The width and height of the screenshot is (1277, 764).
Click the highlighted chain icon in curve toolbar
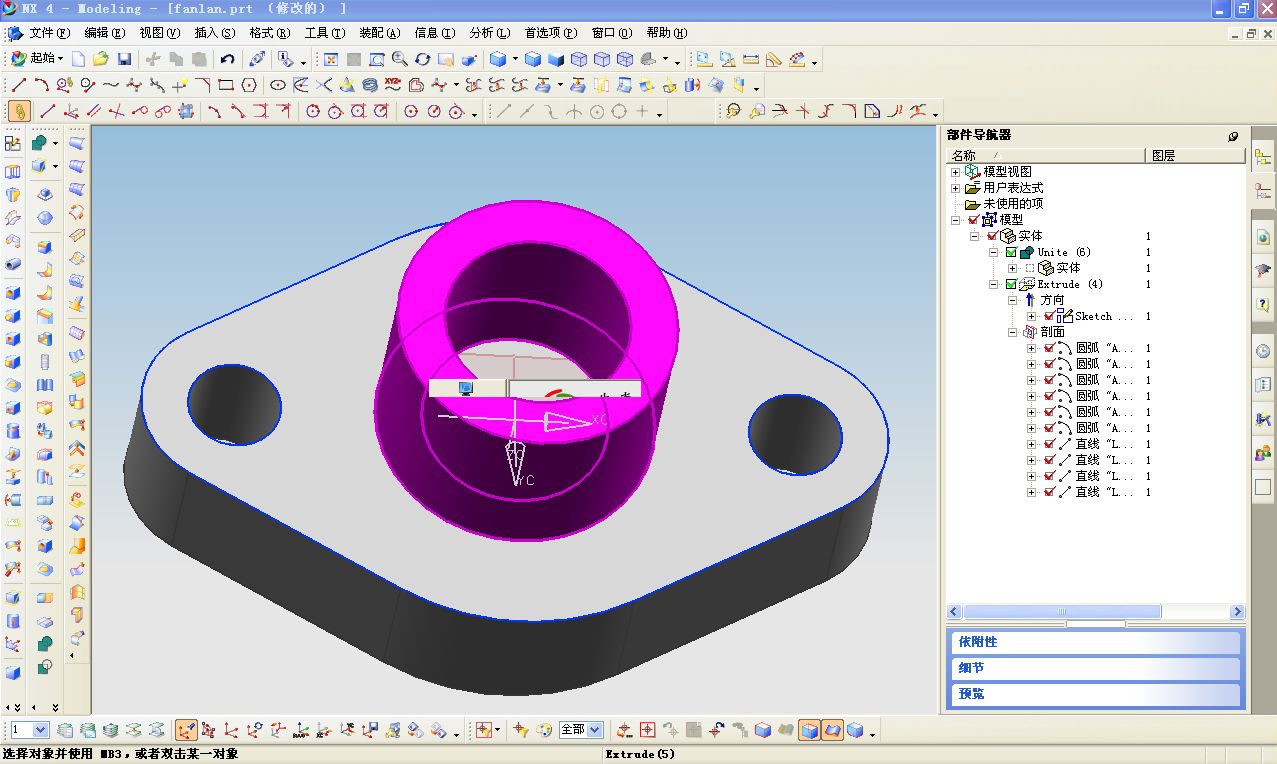[x=19, y=111]
